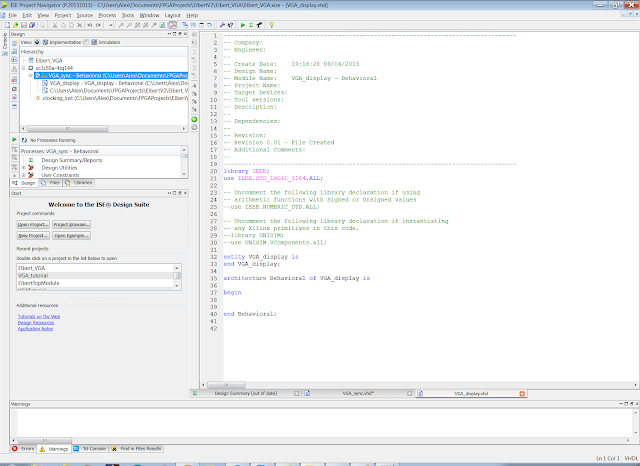Open the Design Resources link
Viewport: 640px width, 466px height.
point(36,323)
